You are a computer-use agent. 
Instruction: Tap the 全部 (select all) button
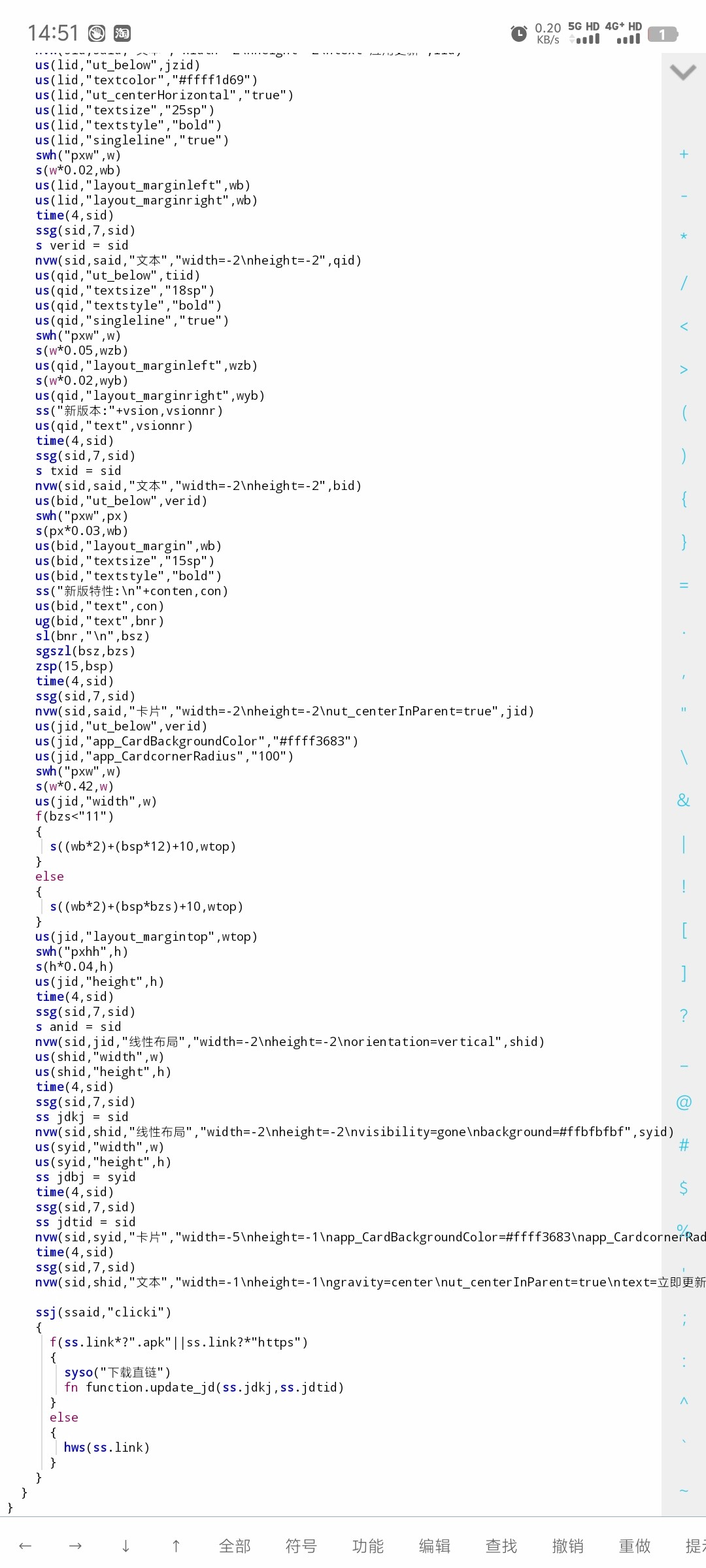coord(235,1546)
